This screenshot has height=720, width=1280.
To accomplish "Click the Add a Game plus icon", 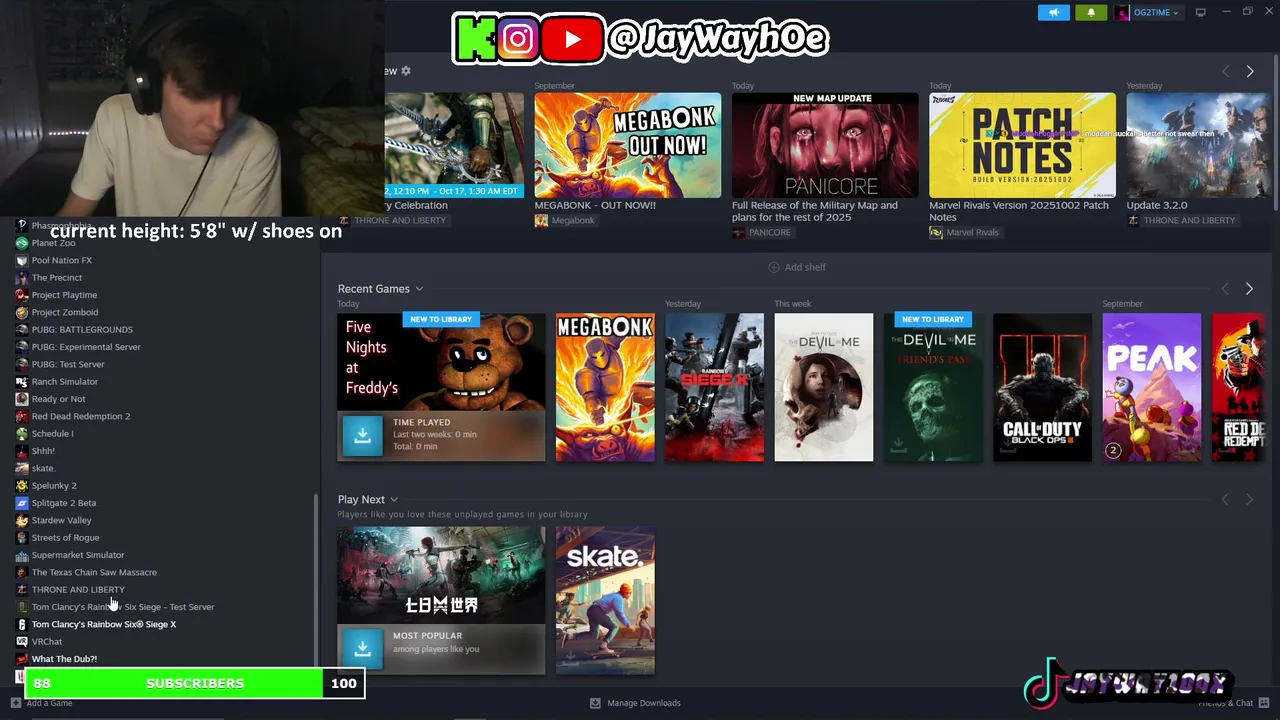I will pyautogui.click(x=18, y=703).
